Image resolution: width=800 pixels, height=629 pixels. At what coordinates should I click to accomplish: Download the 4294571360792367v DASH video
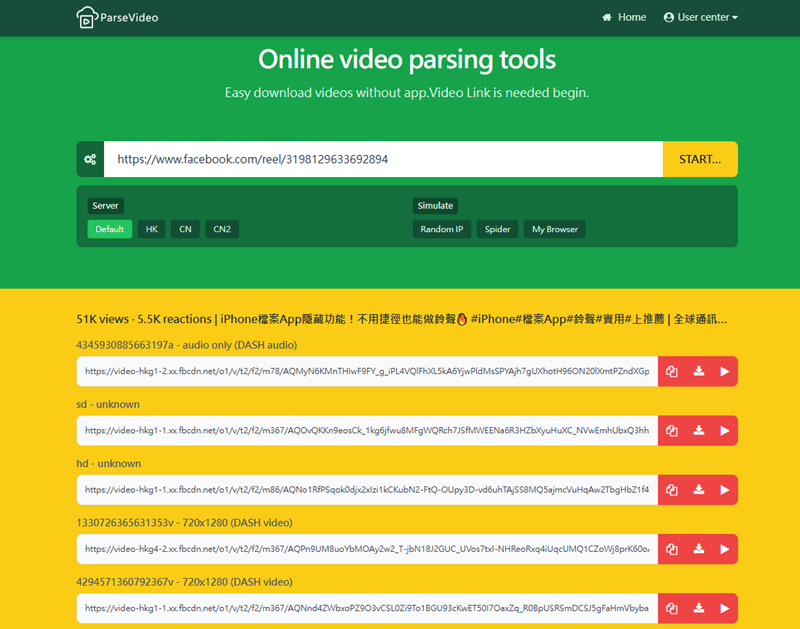698,608
